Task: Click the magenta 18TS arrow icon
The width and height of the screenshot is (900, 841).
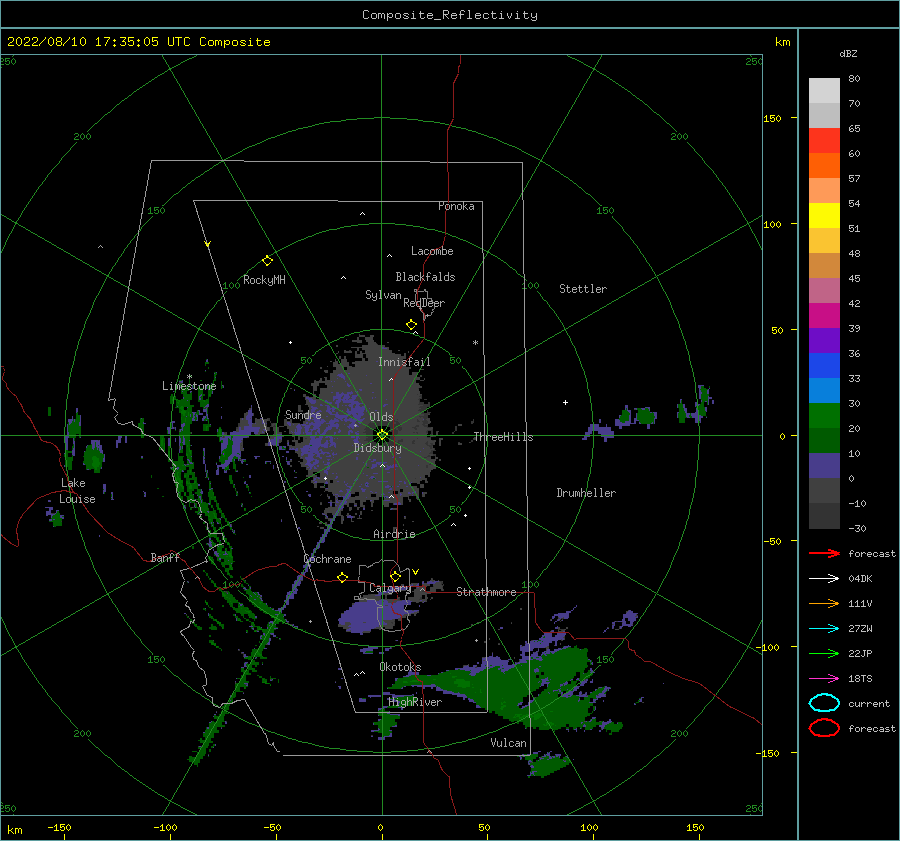Action: tap(824, 679)
